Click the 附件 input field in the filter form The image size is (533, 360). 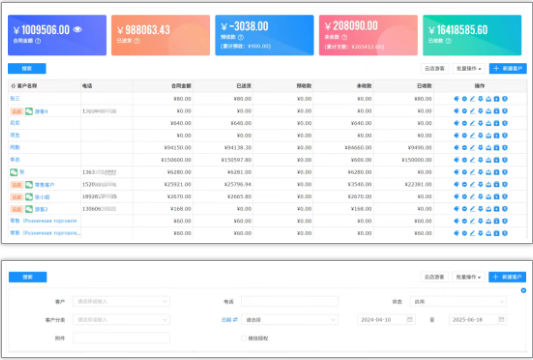click(x=121, y=338)
